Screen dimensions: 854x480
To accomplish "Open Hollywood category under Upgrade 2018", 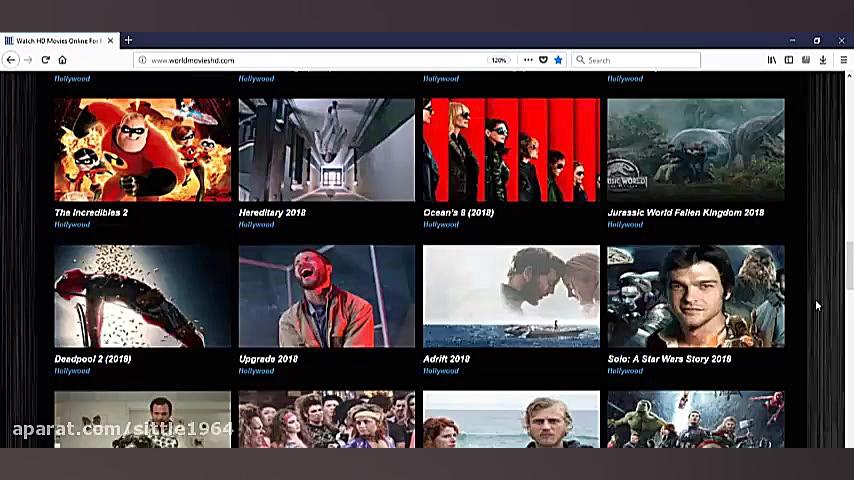I will tap(257, 371).
